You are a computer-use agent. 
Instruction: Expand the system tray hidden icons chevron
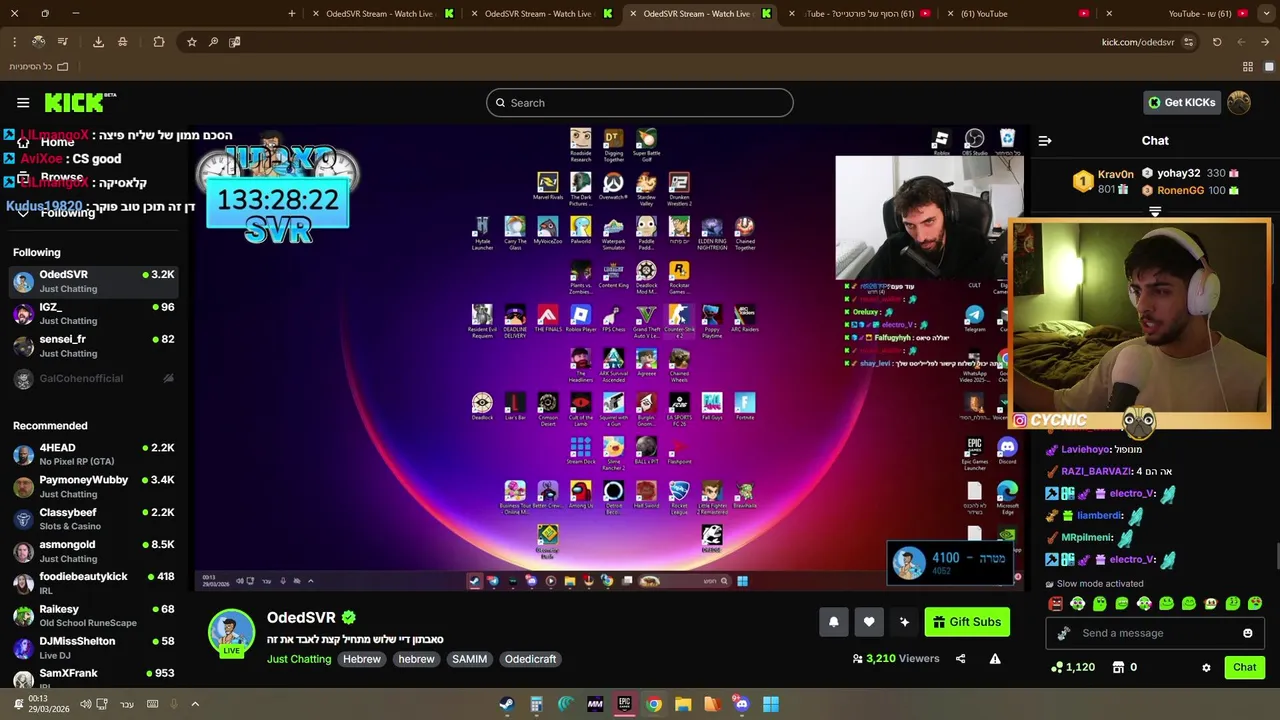(x=195, y=704)
